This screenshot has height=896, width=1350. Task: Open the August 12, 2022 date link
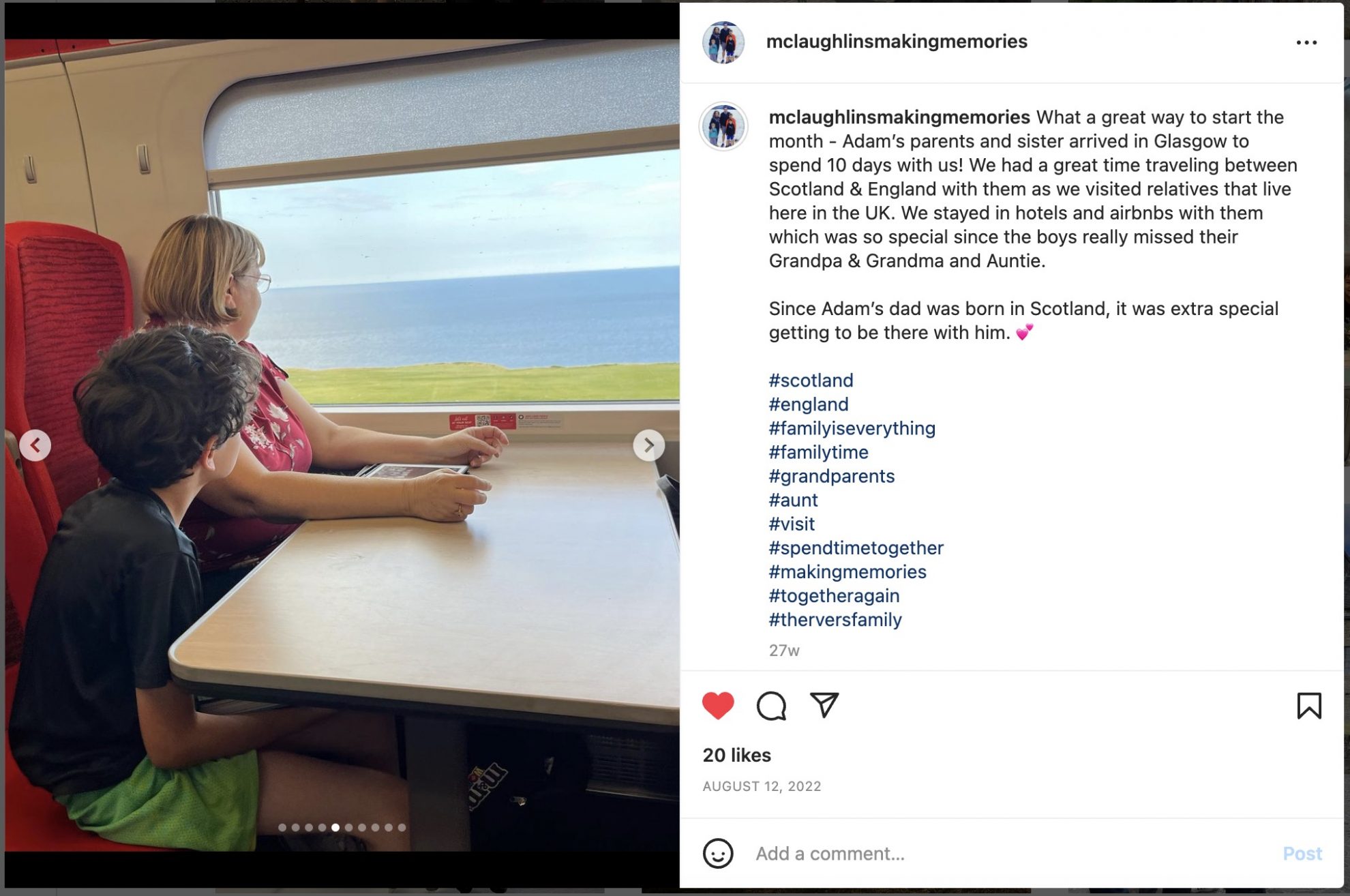click(762, 786)
